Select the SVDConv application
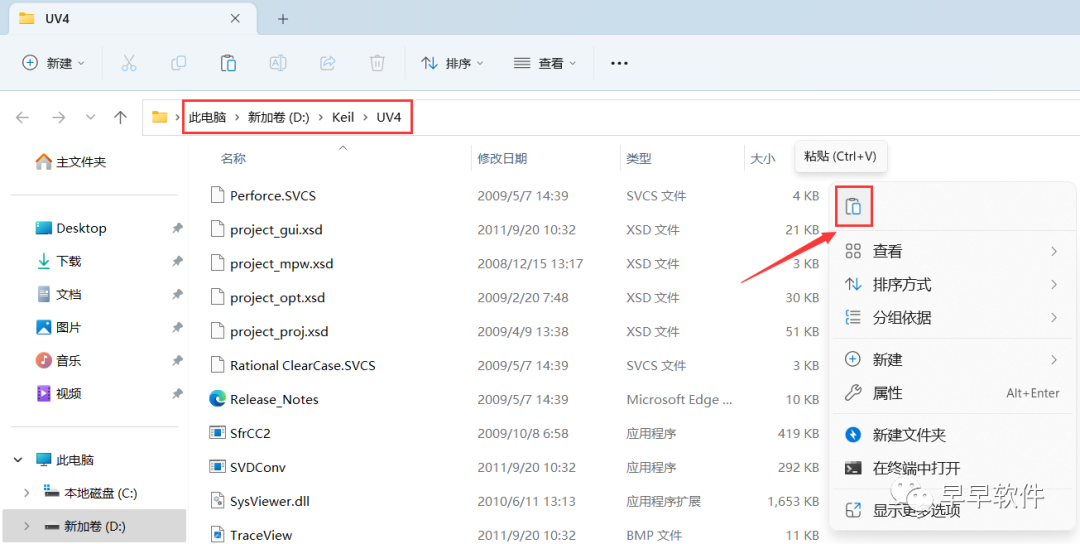Image resolution: width=1080 pixels, height=544 pixels. coord(258,467)
